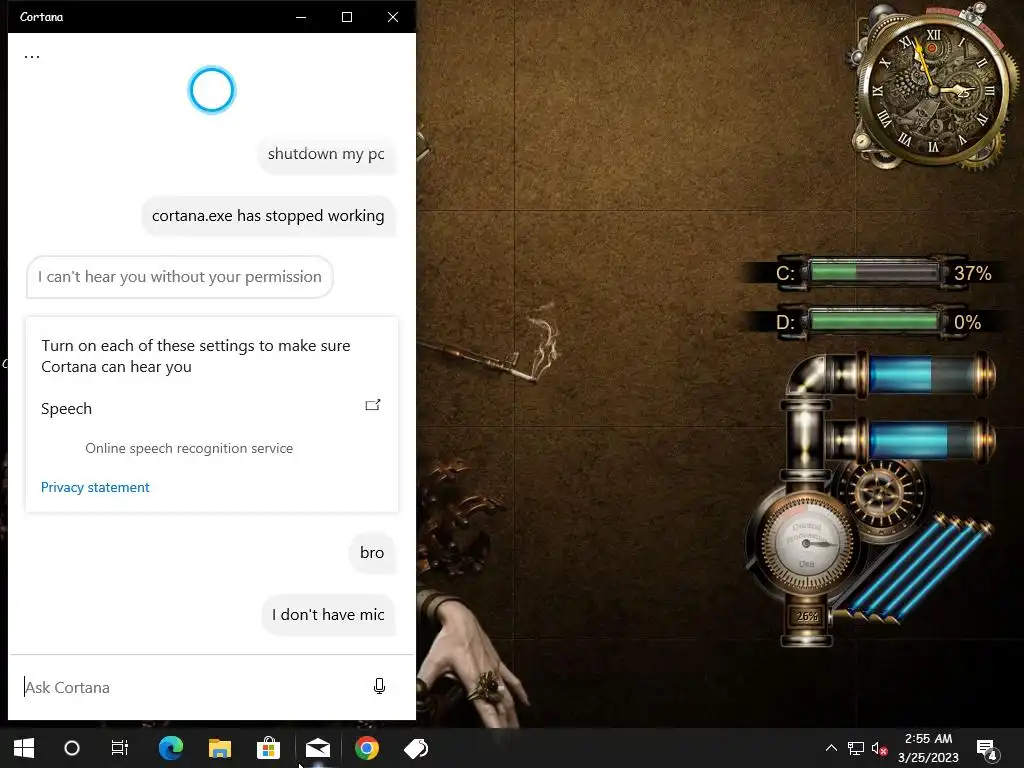Screen dimensions: 1024x768
Task: Click the muted volume tray icon
Action: pyautogui.click(x=880, y=748)
